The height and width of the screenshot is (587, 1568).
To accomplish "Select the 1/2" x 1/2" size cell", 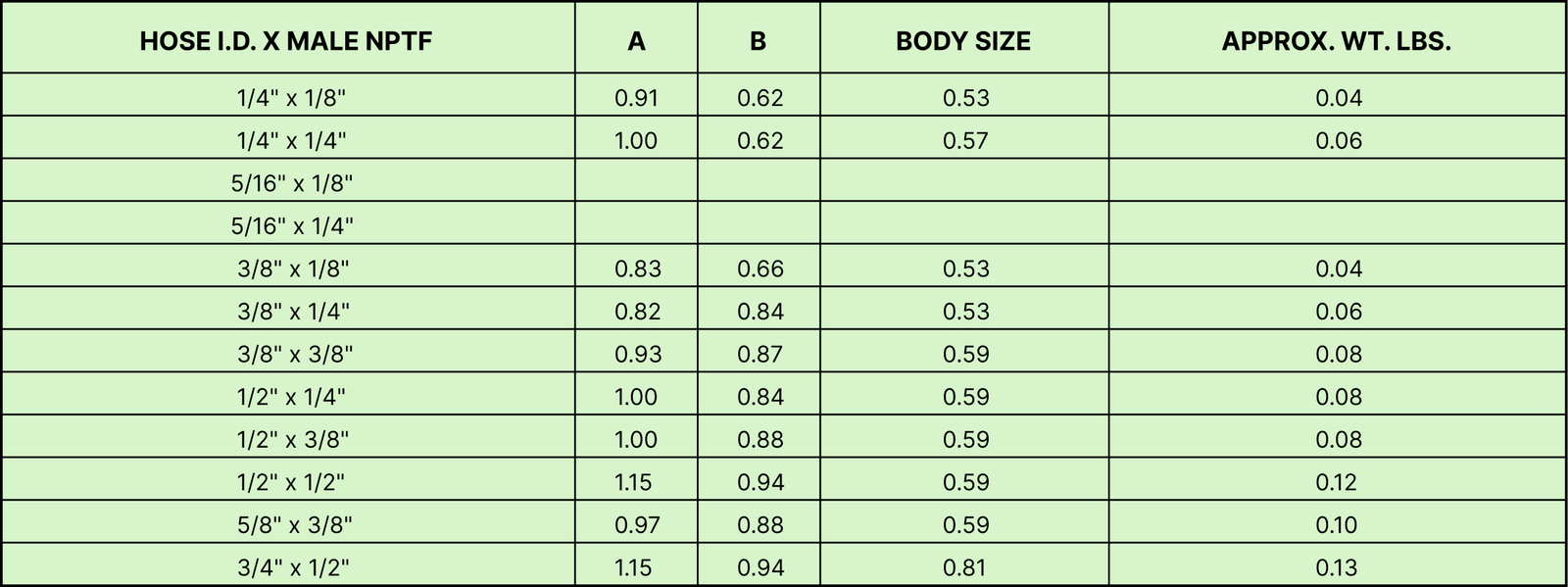I will [x=291, y=482].
